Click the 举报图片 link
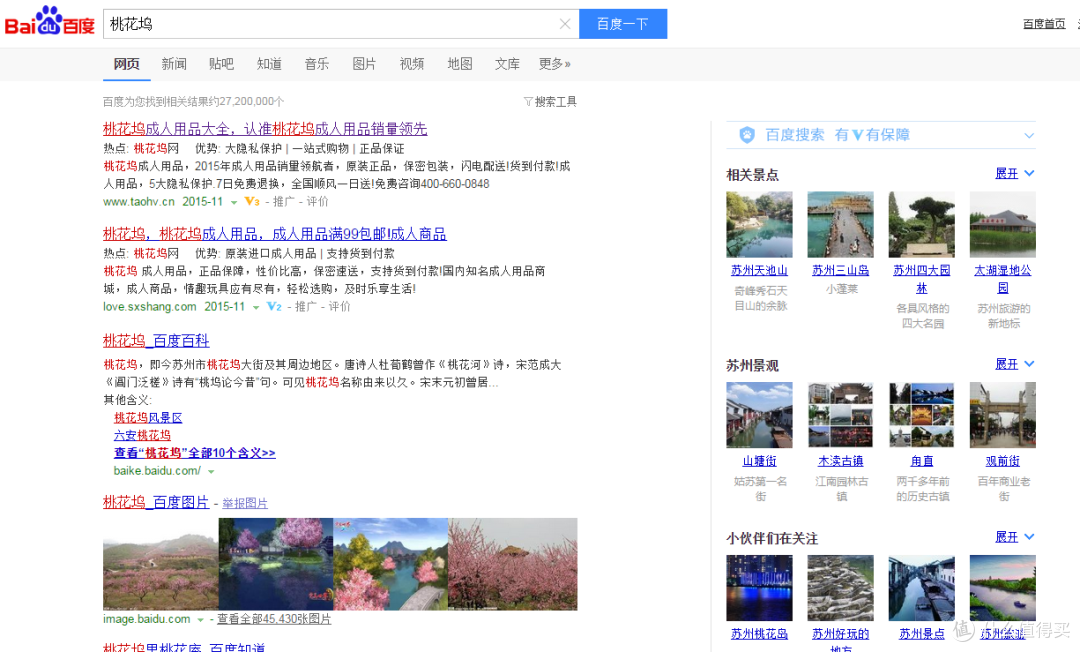 (x=245, y=503)
